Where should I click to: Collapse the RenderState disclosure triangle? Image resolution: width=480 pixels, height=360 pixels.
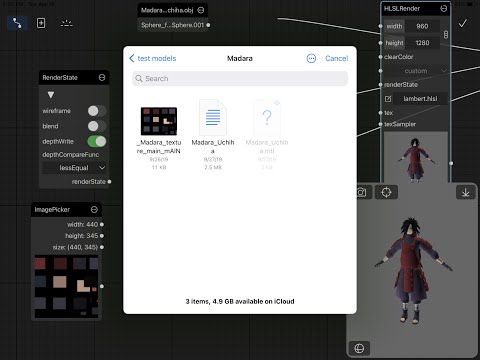pos(51,95)
